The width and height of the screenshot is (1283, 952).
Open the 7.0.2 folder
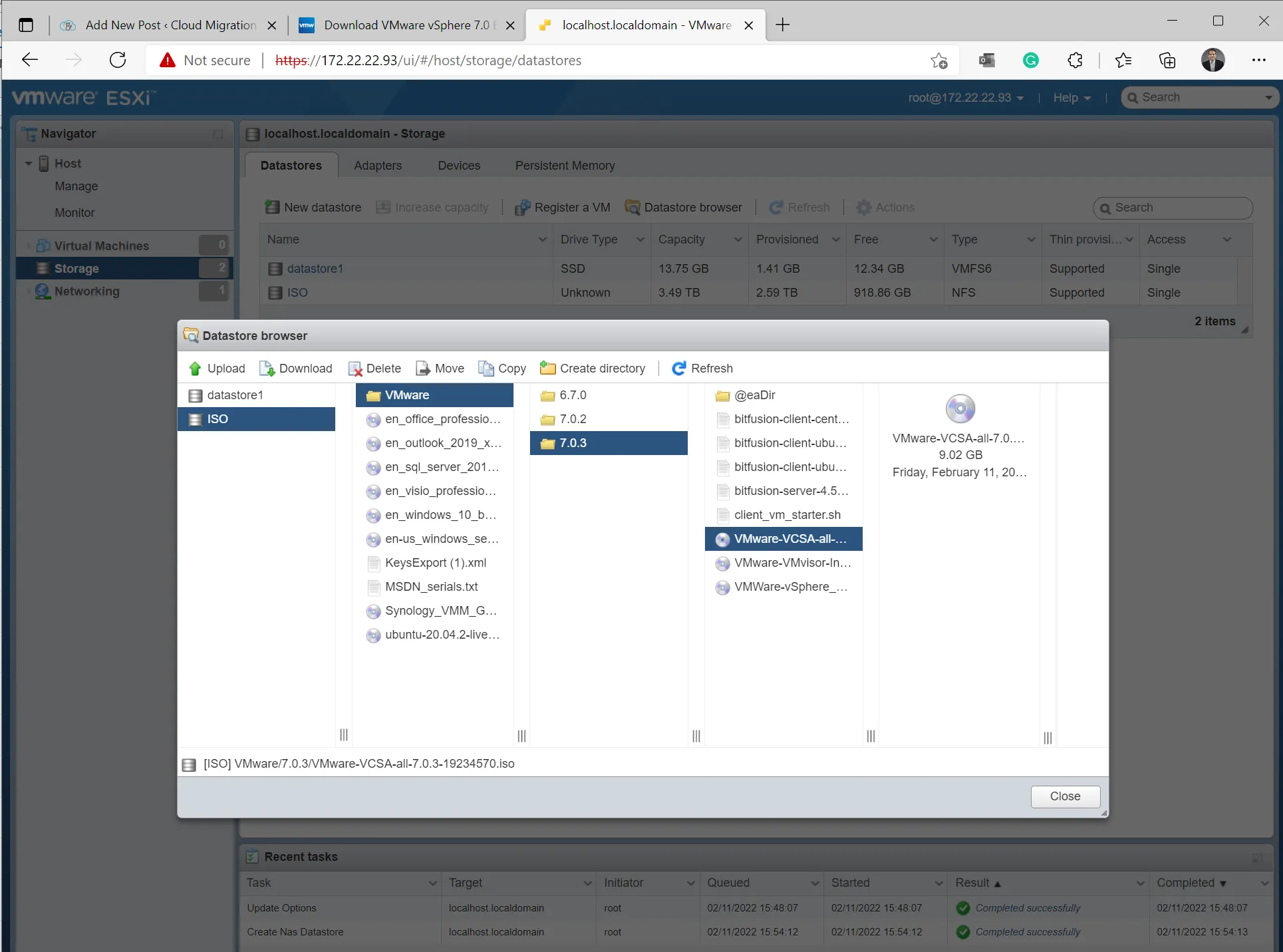pyautogui.click(x=609, y=419)
